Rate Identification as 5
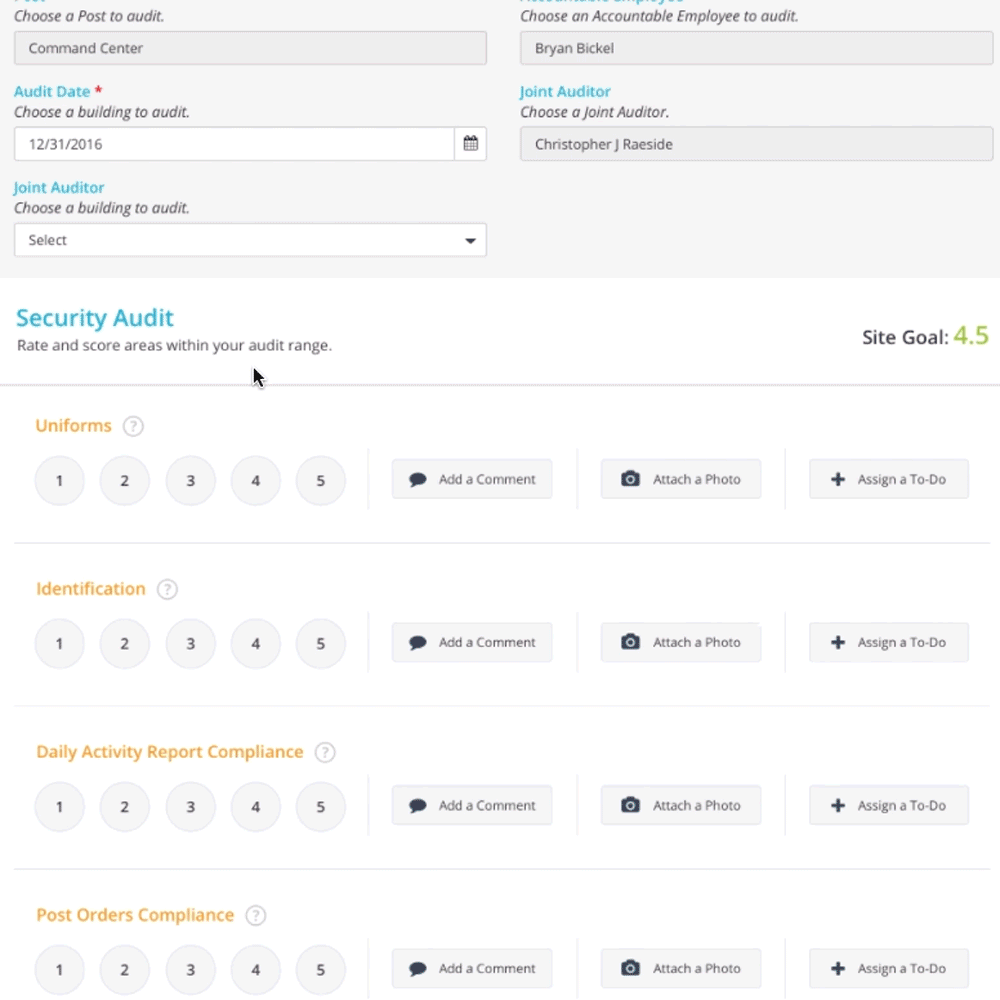 321,643
